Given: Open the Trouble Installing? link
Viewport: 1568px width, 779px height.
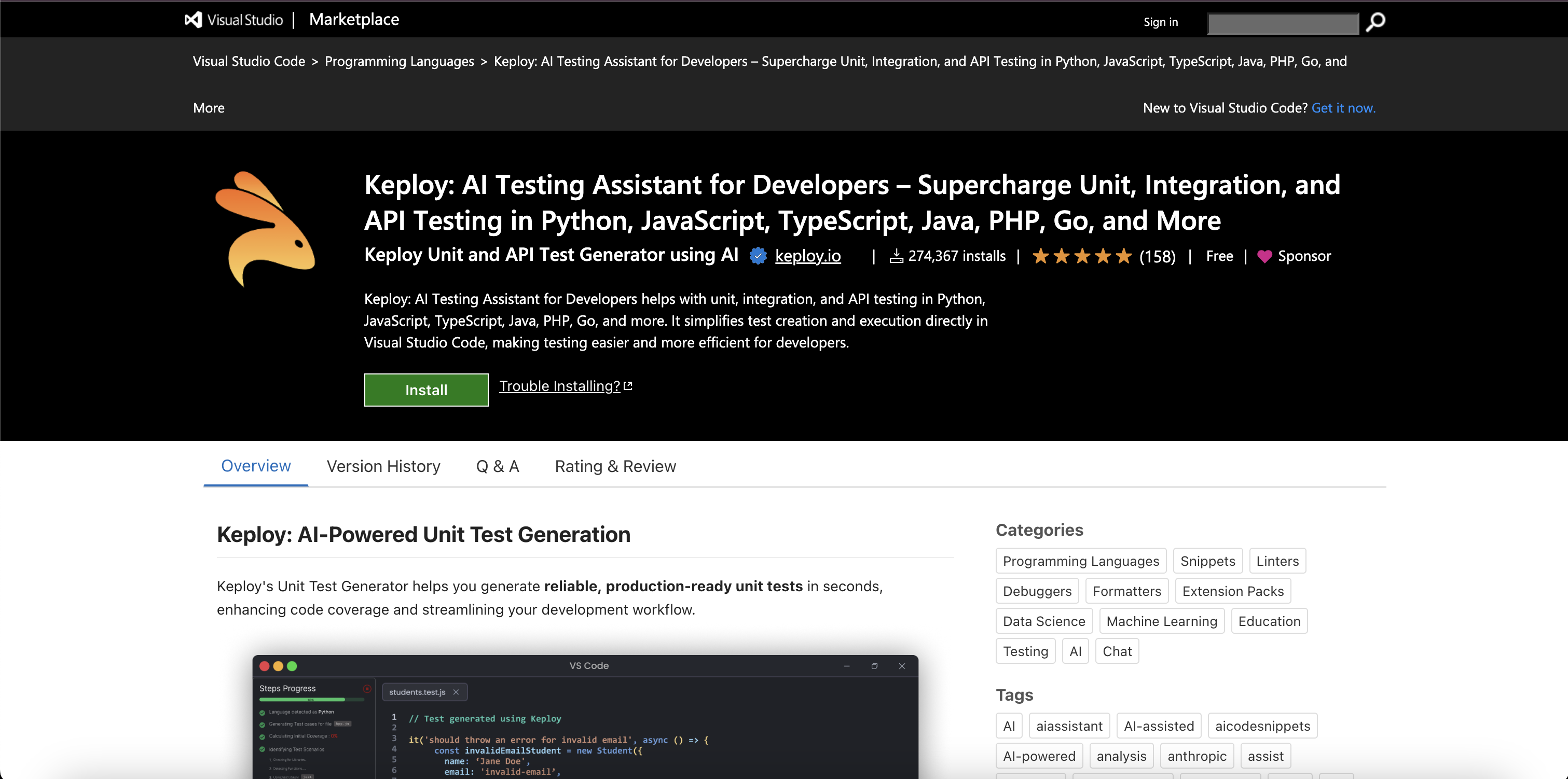Looking at the screenshot, I should point(559,386).
